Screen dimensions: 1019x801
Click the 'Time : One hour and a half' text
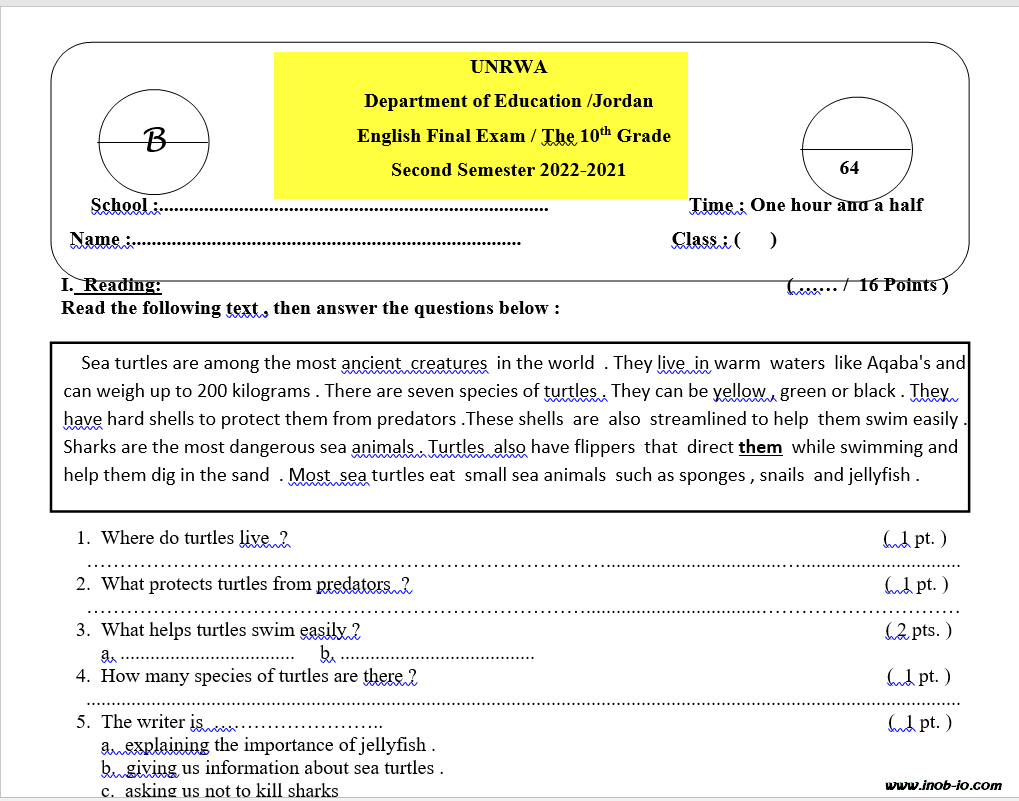(x=806, y=205)
